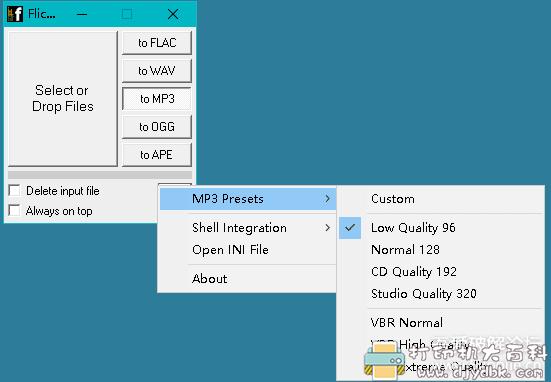
Task: Select the VBR Normal preset
Action: tap(441, 323)
